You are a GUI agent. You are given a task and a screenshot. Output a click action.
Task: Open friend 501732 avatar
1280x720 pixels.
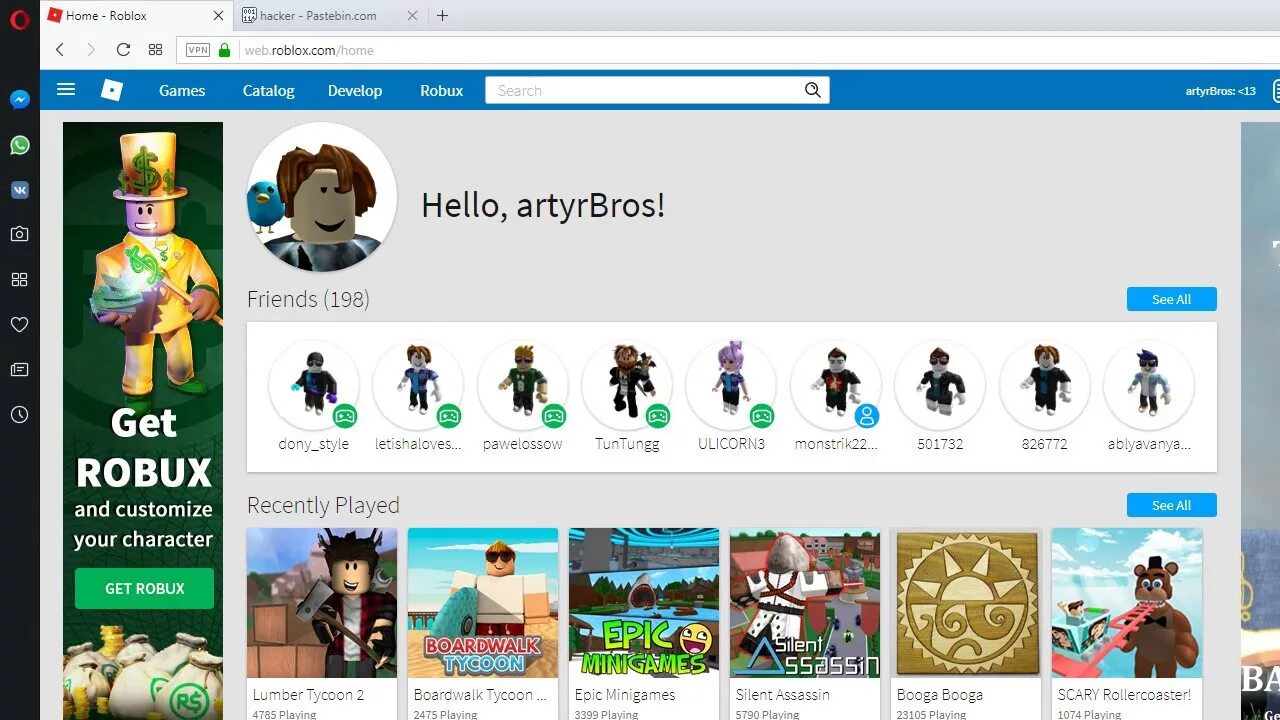940,385
